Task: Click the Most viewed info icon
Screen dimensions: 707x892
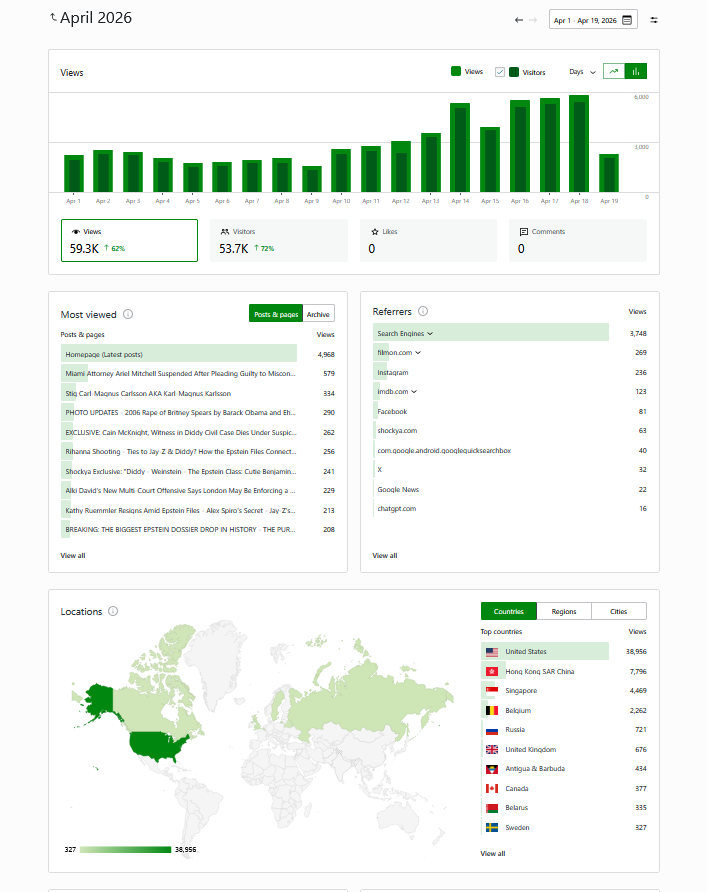Action: pyautogui.click(x=127, y=314)
